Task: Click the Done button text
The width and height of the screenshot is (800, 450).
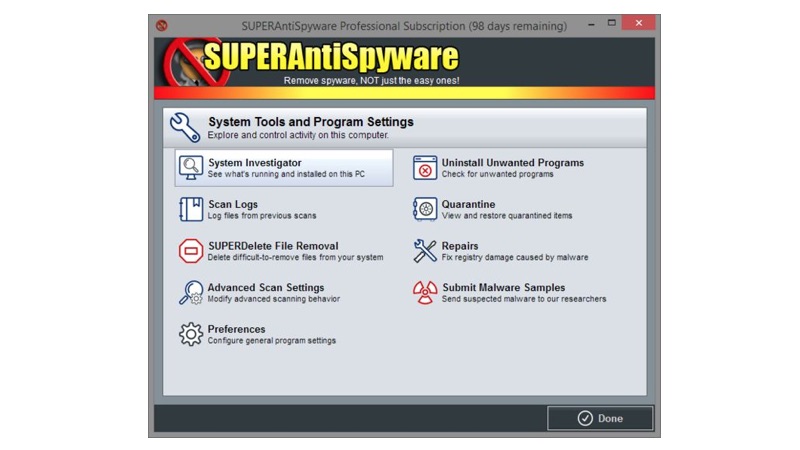Action: [610, 418]
